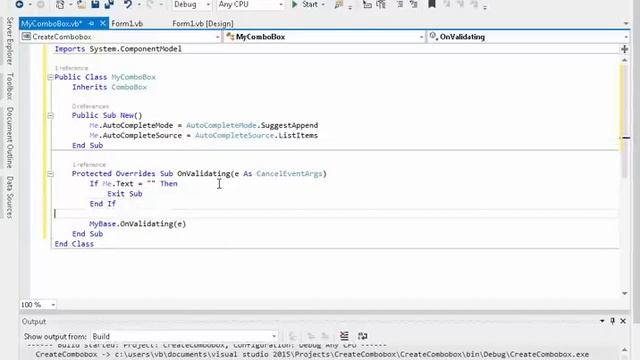Click the 'End Class' line
This screenshot has width=640, height=360.
74,244
